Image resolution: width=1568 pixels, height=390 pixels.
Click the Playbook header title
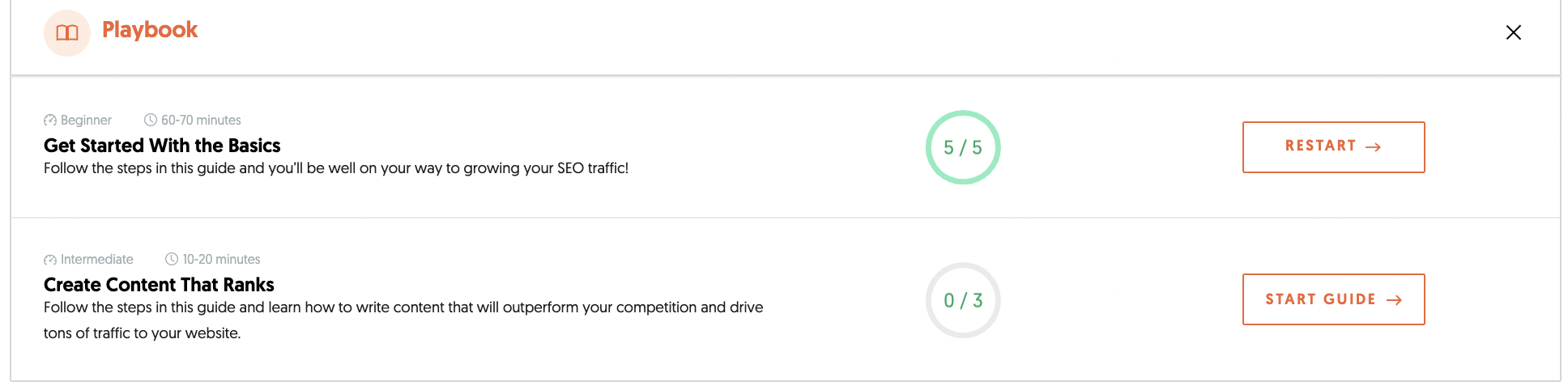pyautogui.click(x=150, y=30)
